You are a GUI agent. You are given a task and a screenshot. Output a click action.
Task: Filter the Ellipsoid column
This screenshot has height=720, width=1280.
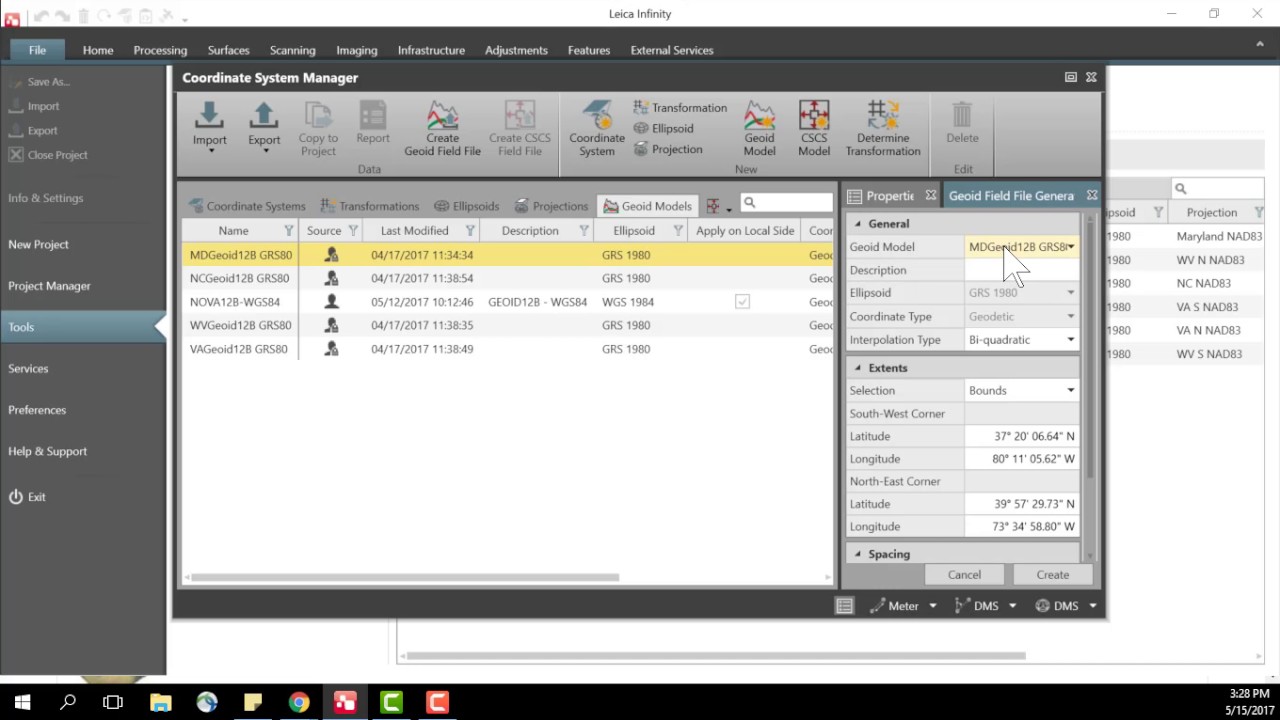tap(678, 231)
